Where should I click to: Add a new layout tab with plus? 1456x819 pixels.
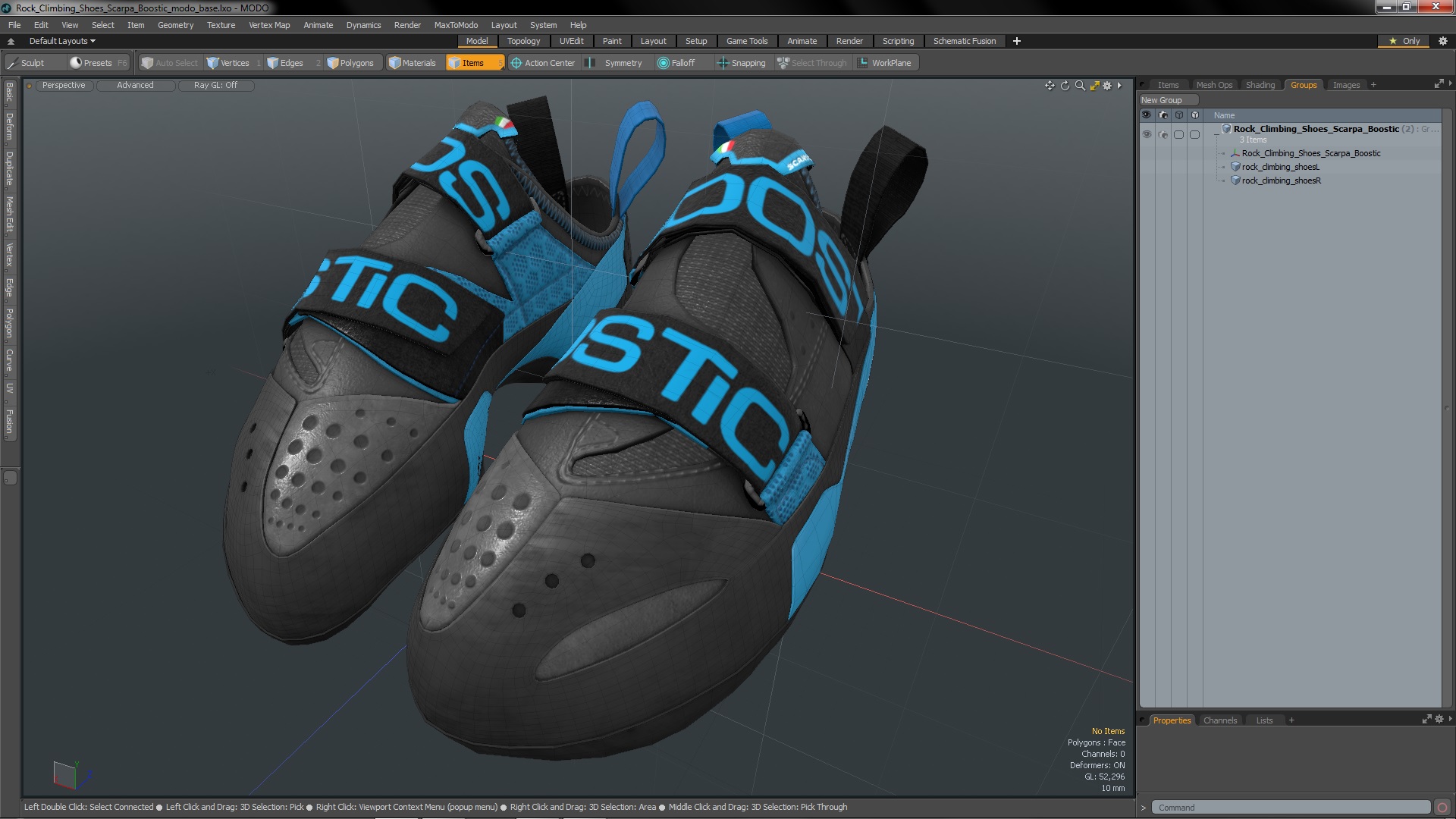pyautogui.click(x=1016, y=41)
